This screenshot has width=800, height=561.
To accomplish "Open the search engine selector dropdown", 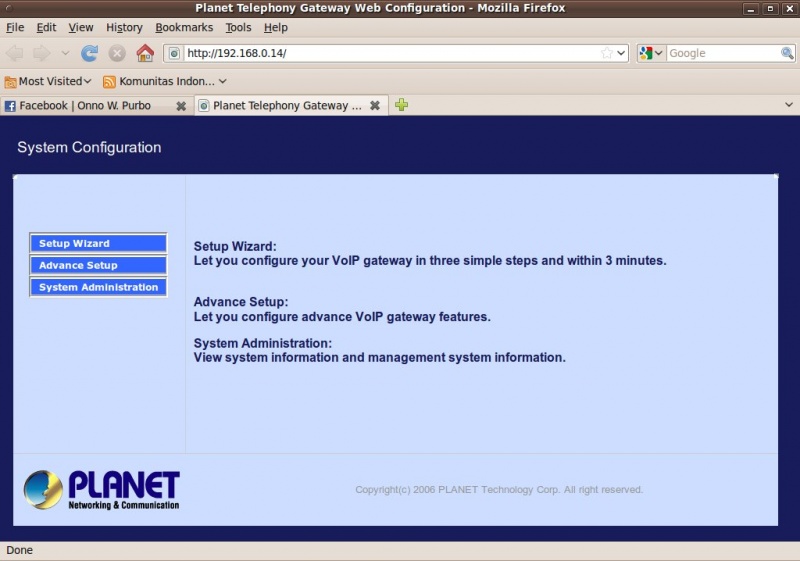I will 651,53.
